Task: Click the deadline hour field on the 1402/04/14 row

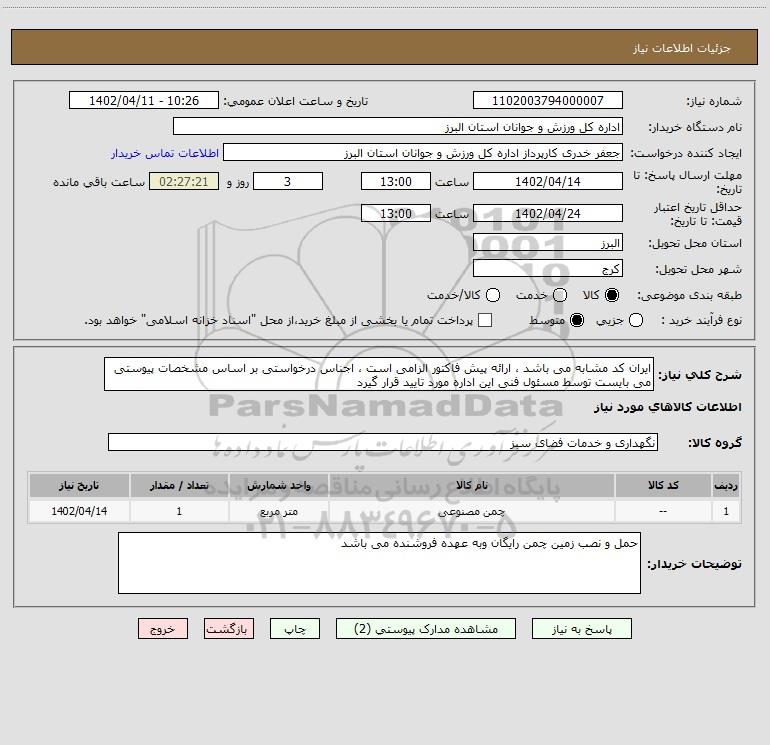Action: [396, 181]
